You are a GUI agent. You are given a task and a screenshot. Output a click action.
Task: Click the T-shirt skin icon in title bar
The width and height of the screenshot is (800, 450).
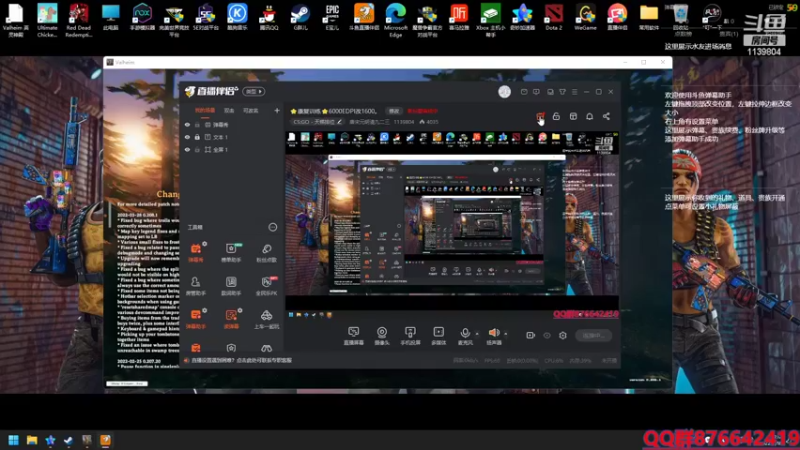pos(562,92)
